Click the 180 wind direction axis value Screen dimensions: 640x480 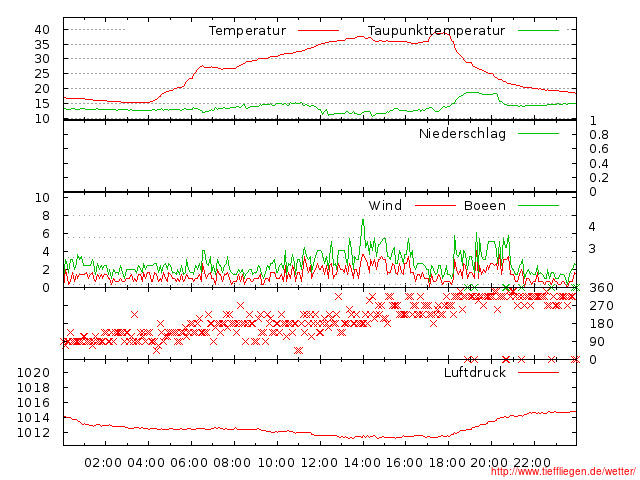pyautogui.click(x=601, y=324)
